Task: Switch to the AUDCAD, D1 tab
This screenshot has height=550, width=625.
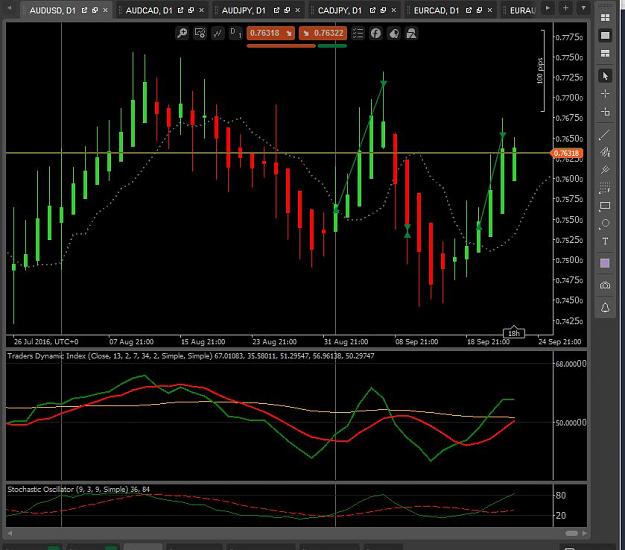Action: click(x=149, y=11)
